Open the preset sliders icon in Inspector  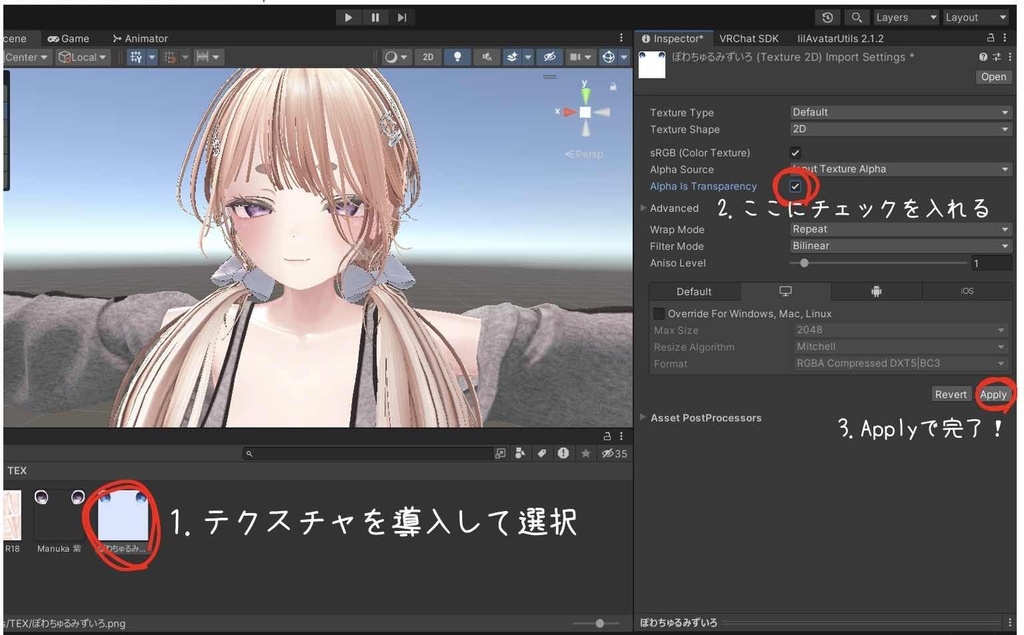tap(997, 57)
